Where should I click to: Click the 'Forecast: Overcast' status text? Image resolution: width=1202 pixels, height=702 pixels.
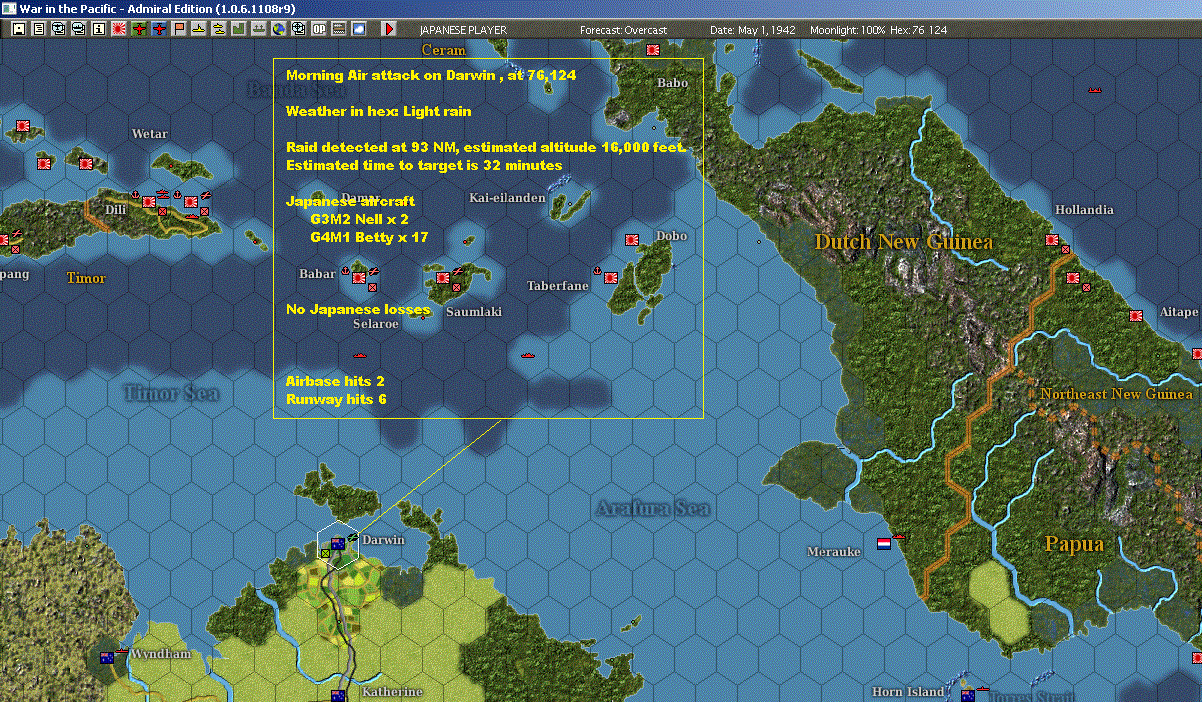point(623,30)
